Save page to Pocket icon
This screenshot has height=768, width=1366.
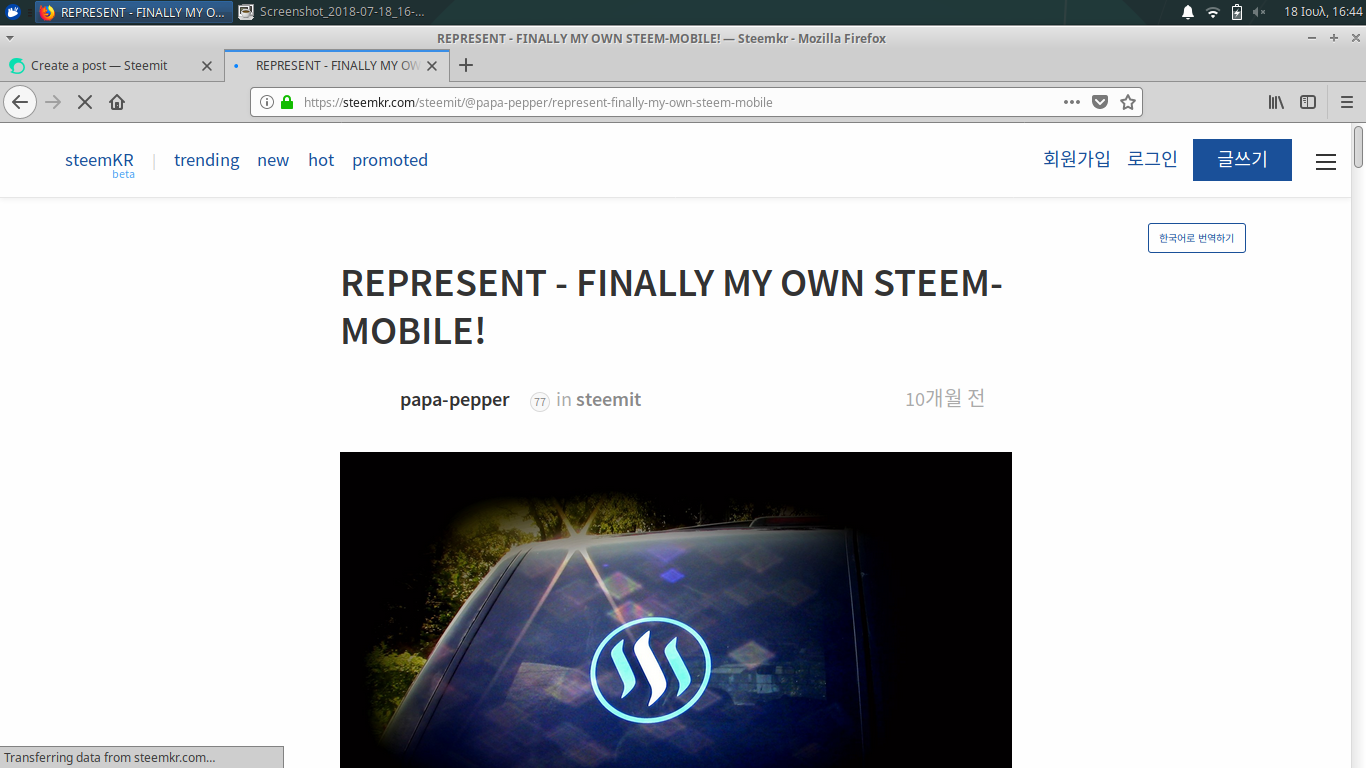pos(1100,102)
